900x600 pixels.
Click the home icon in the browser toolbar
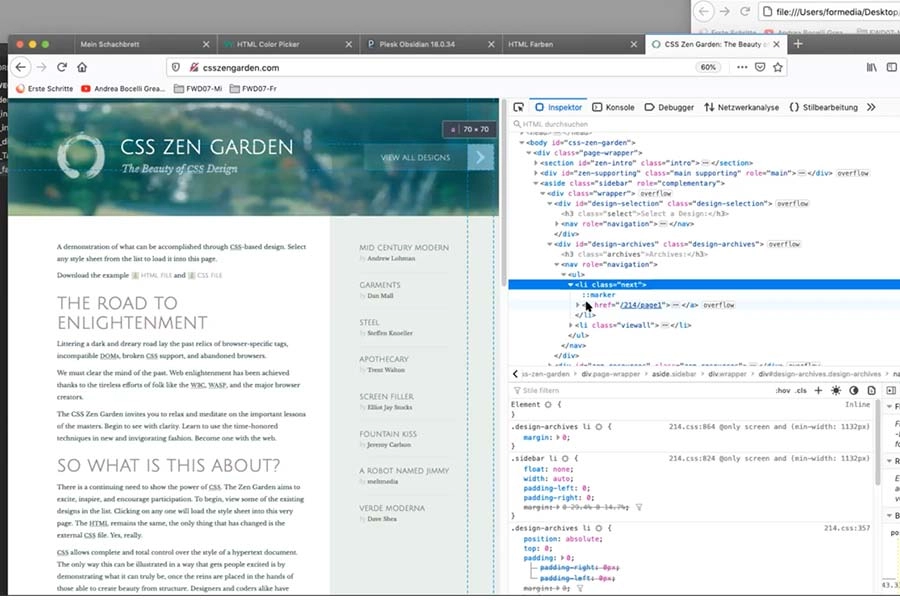pyautogui.click(x=82, y=67)
